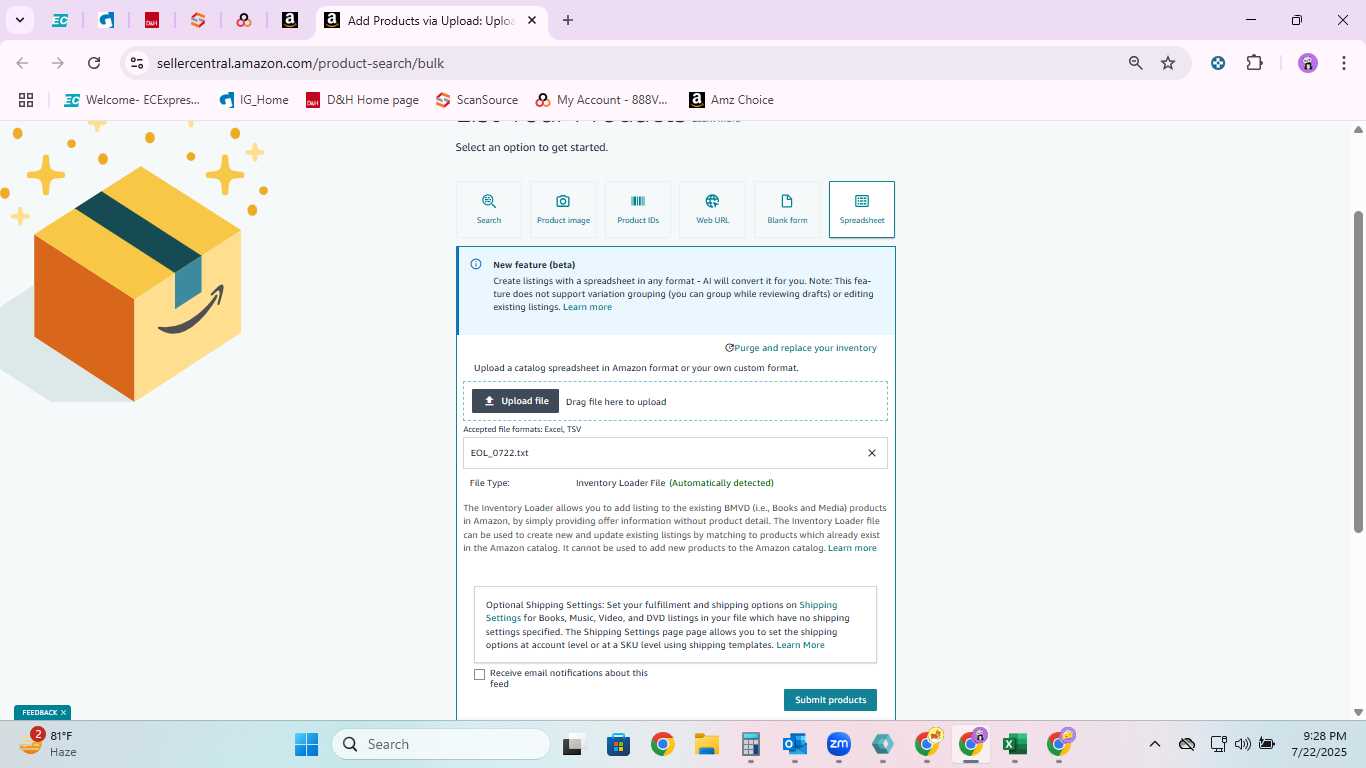Switch to the D&H browser tab

point(152,20)
